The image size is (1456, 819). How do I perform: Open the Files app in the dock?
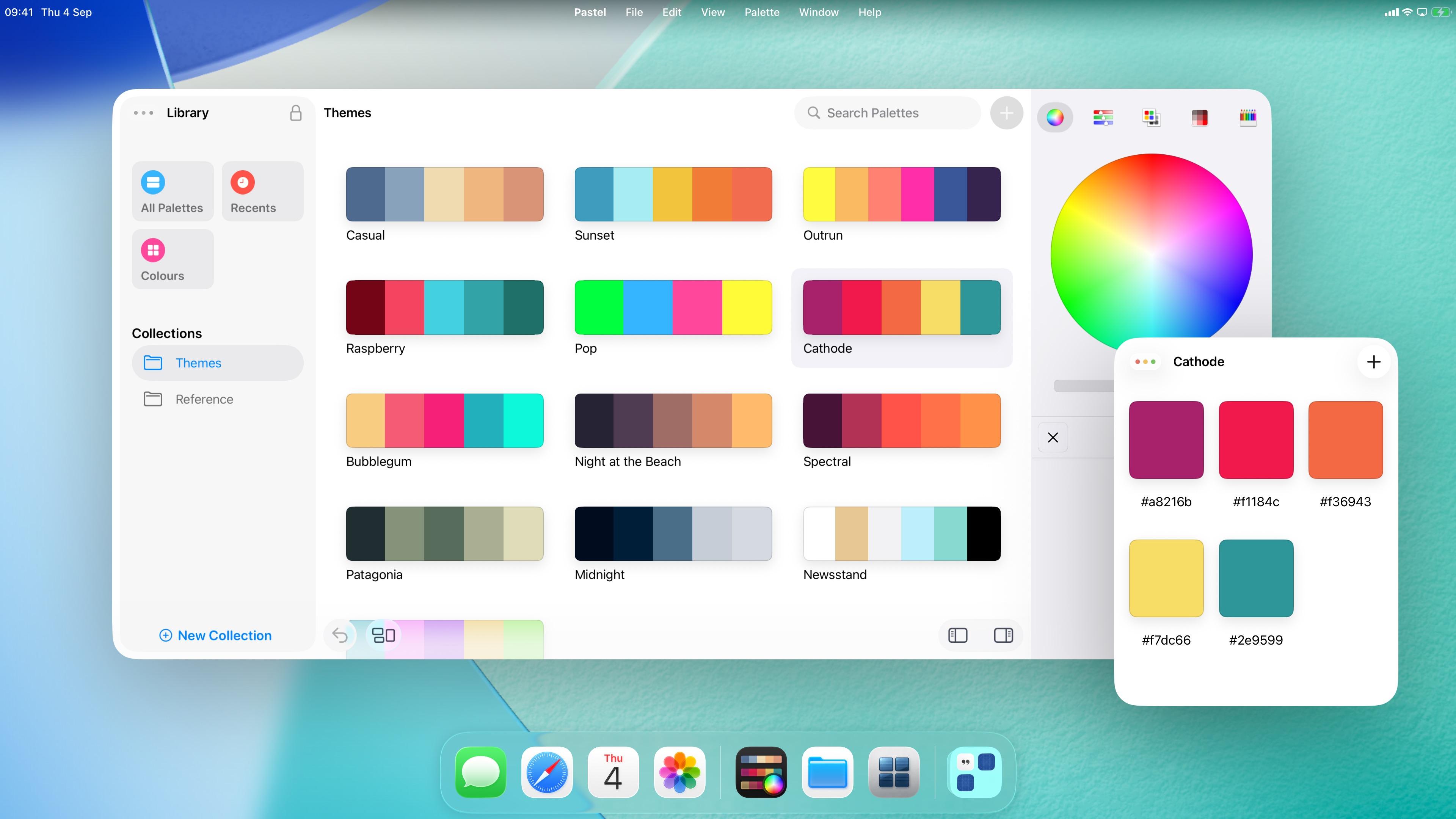click(x=827, y=772)
